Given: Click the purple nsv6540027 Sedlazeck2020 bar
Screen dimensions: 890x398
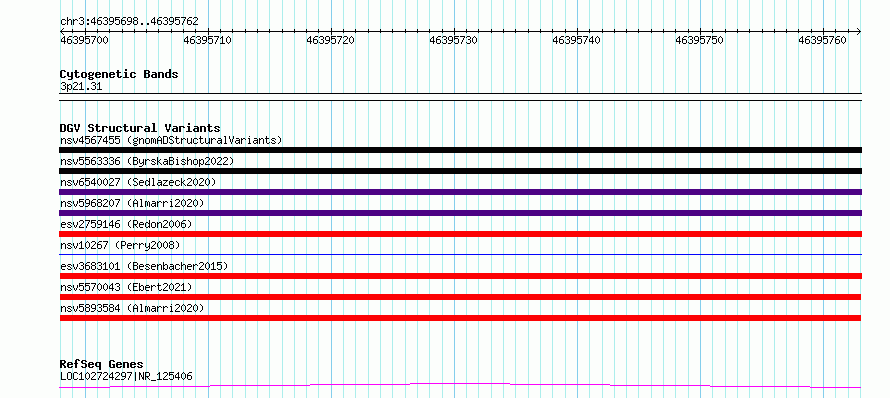Looking at the screenshot, I should tap(460, 192).
